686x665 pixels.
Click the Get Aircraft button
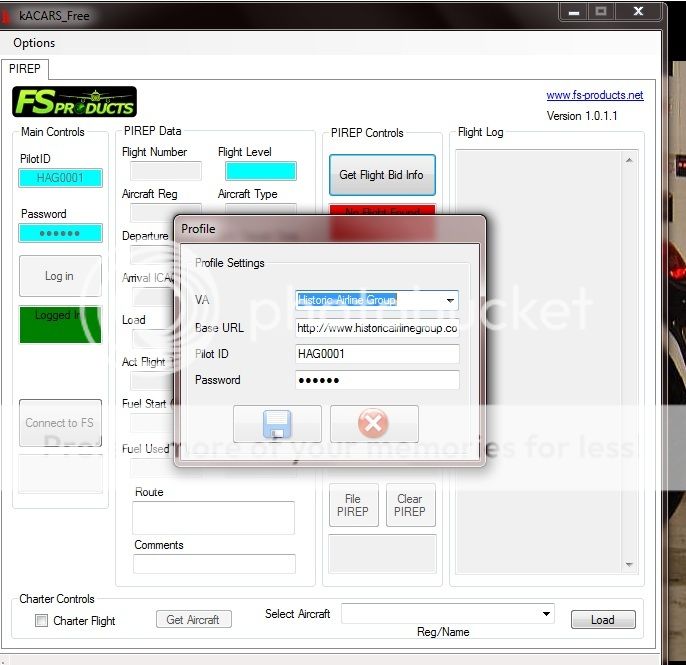pyautogui.click(x=194, y=620)
